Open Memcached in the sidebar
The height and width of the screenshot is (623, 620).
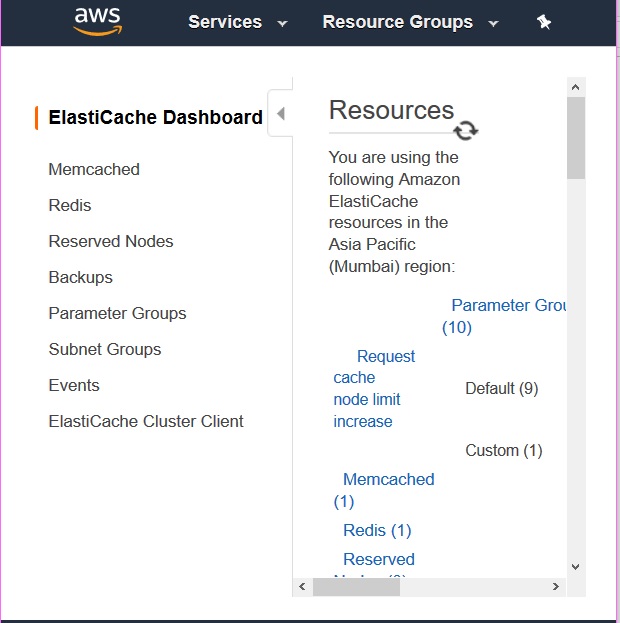coord(94,169)
